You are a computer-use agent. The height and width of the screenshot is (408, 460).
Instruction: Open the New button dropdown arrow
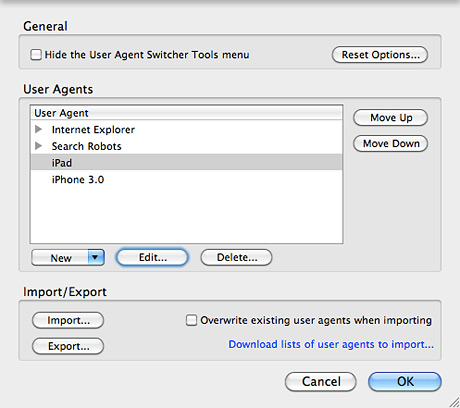(x=96, y=257)
